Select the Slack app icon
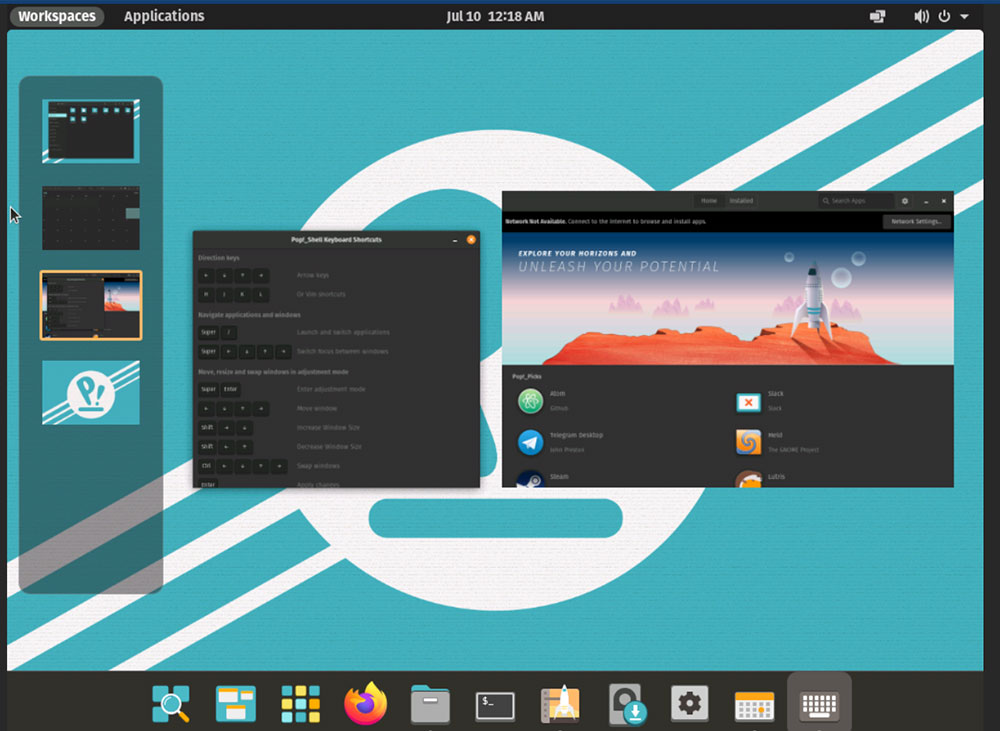Image resolution: width=1000 pixels, height=731 pixels. click(x=749, y=401)
